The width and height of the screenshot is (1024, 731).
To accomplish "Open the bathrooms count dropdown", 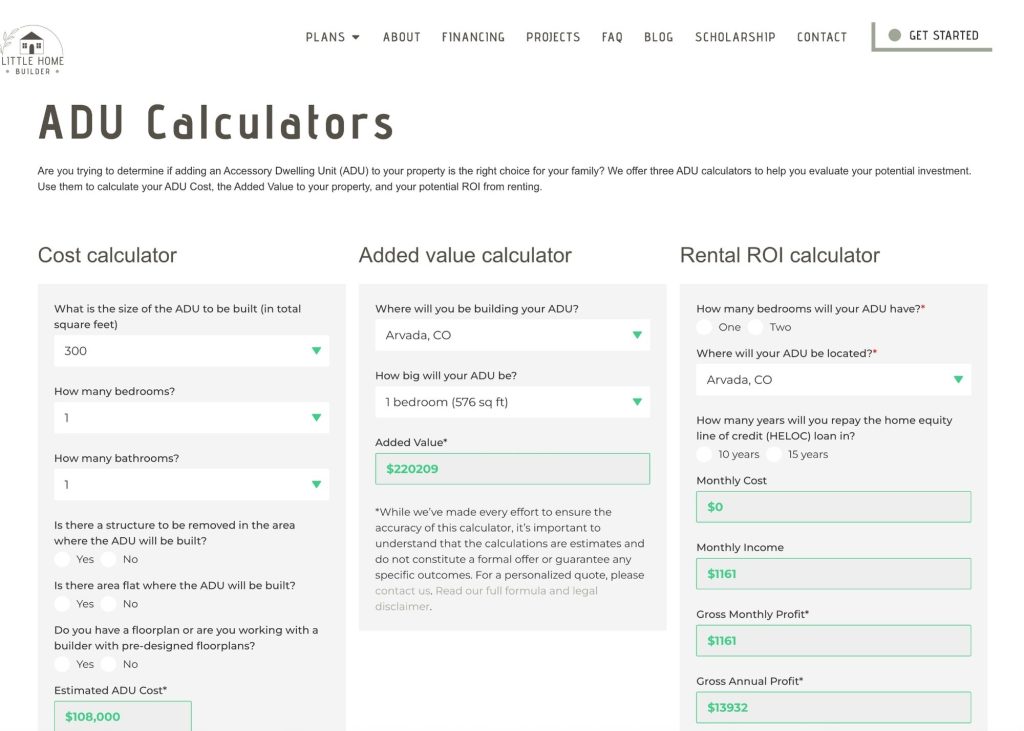I will coord(191,485).
